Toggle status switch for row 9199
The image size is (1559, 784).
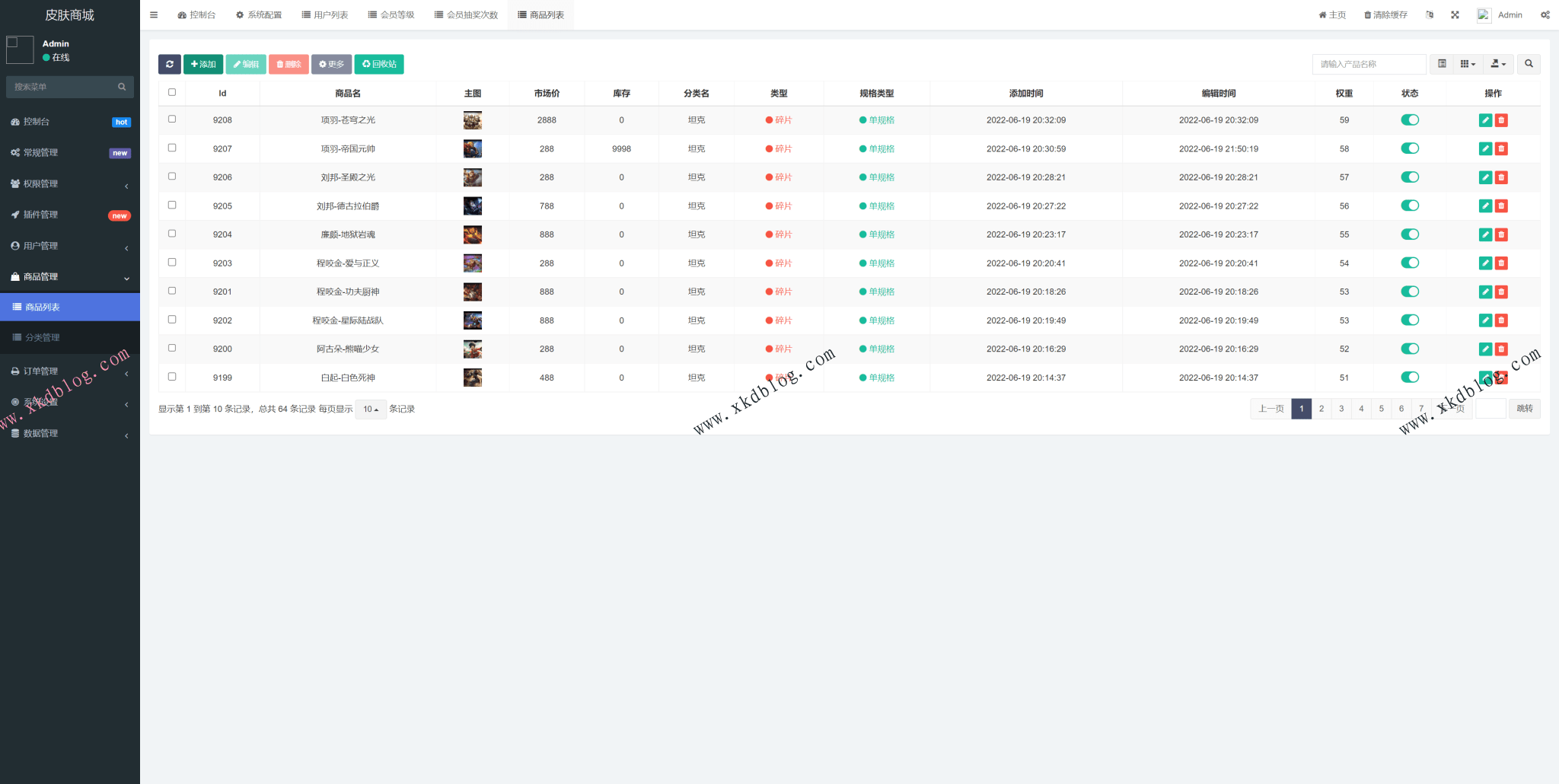pyautogui.click(x=1410, y=378)
